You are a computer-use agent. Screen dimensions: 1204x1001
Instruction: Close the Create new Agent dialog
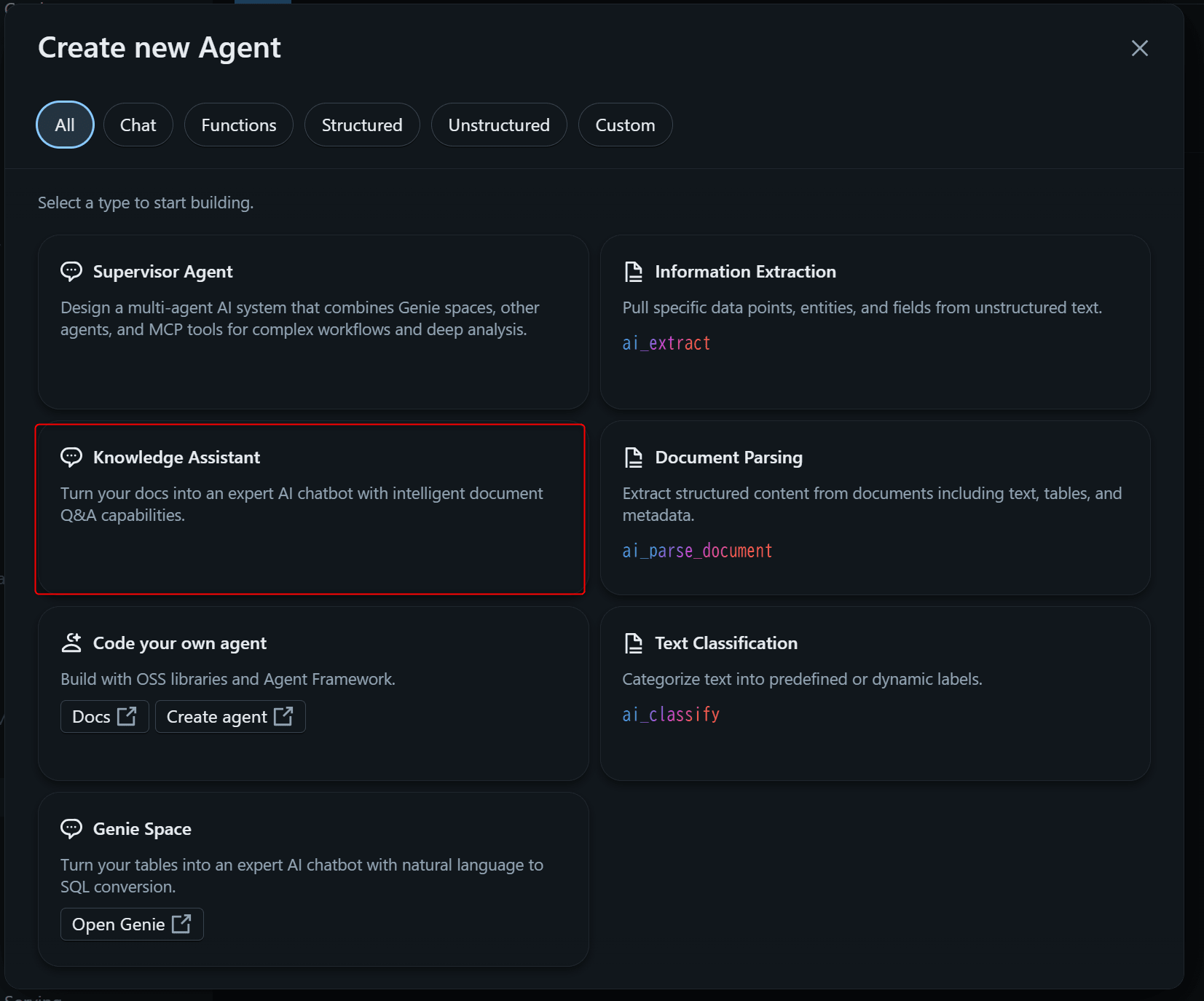tap(1139, 48)
